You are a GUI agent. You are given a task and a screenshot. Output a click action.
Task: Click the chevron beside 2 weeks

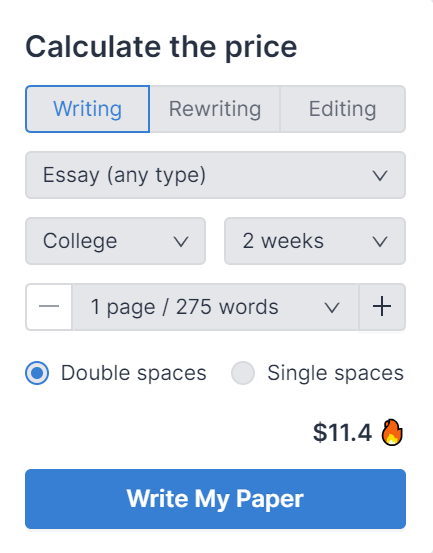(x=380, y=242)
